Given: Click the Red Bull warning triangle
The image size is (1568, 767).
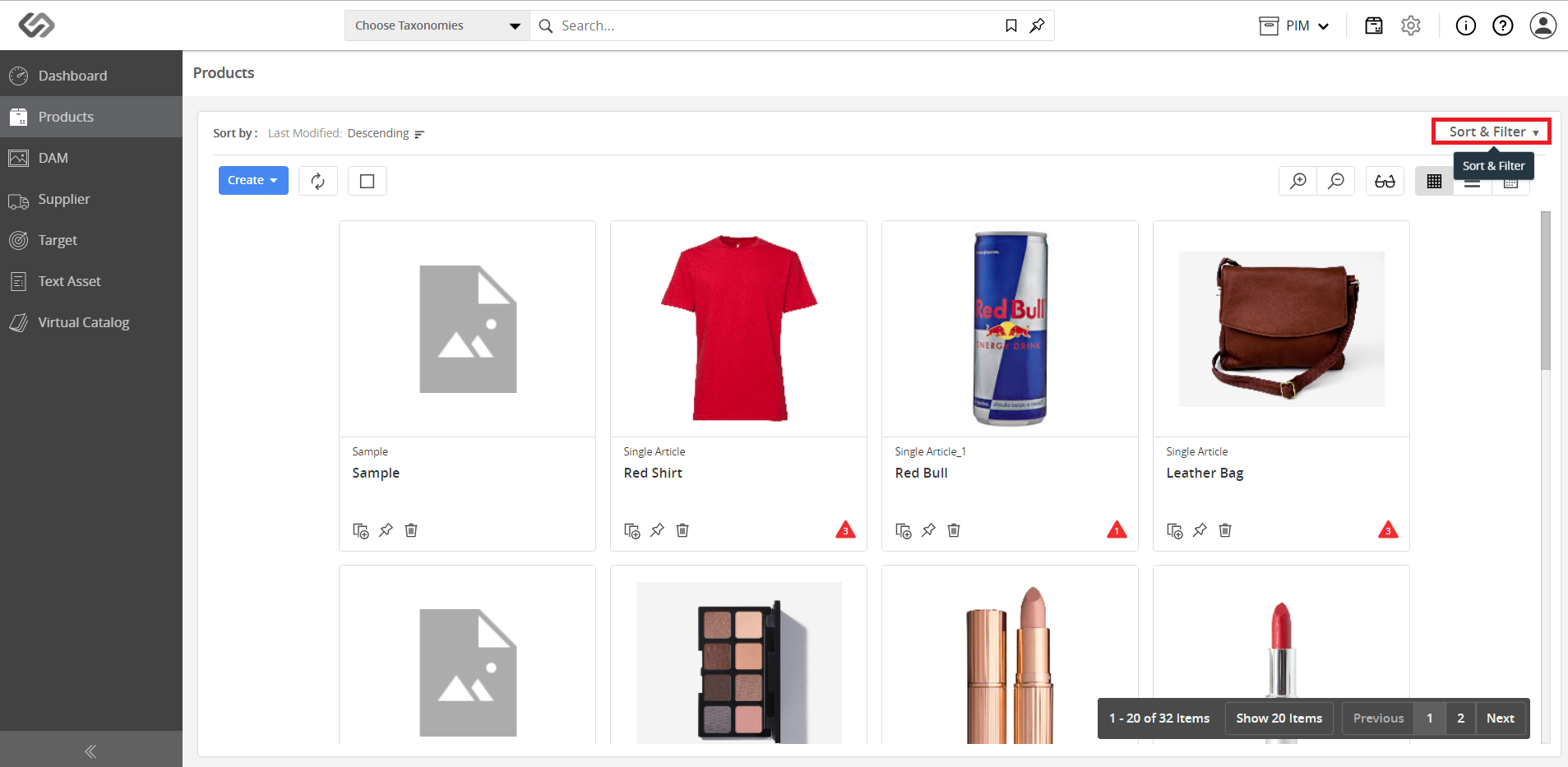Looking at the screenshot, I should [x=1117, y=529].
